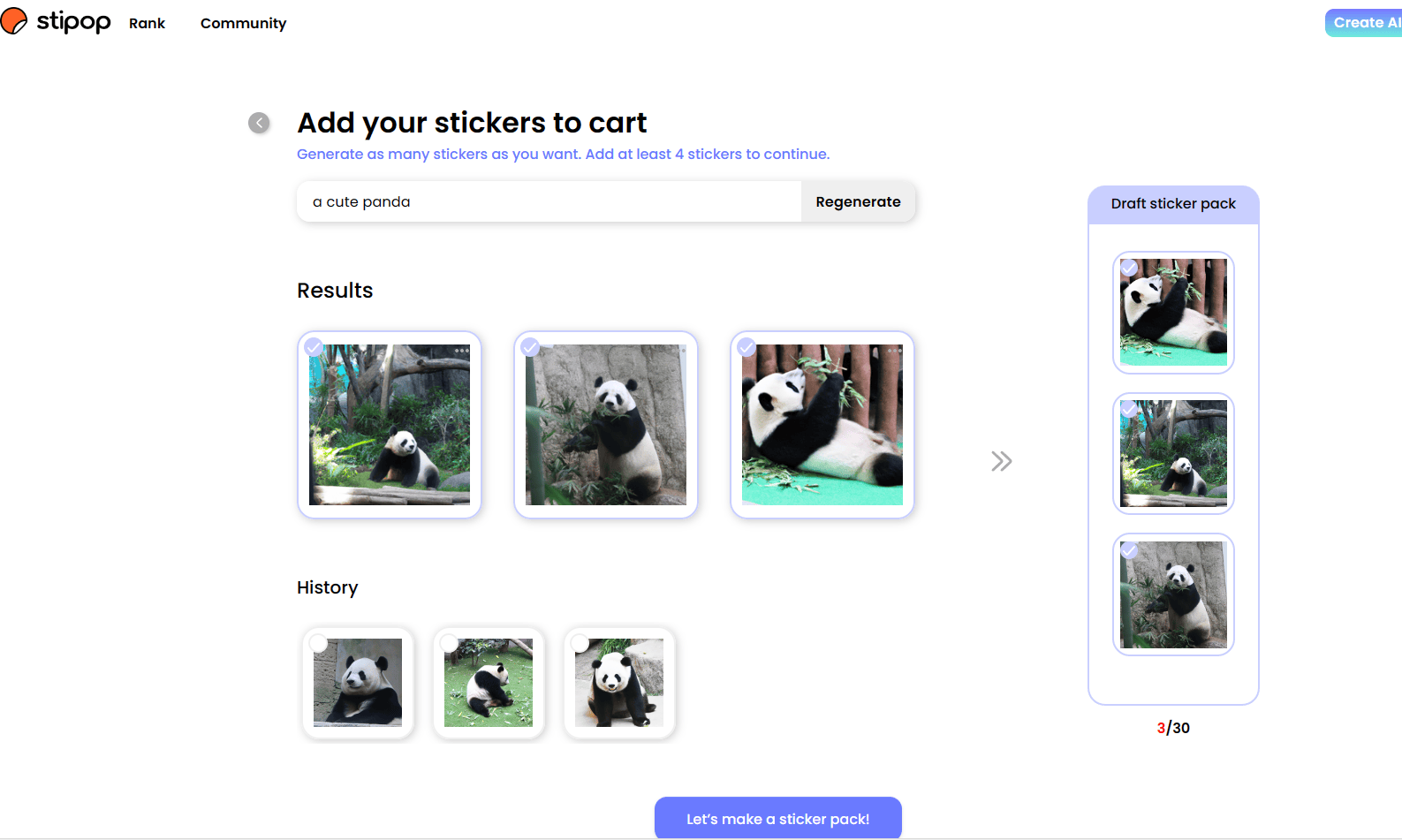1402x840 pixels.
Task: Show more results with double chevron
Action: tap(1001, 461)
